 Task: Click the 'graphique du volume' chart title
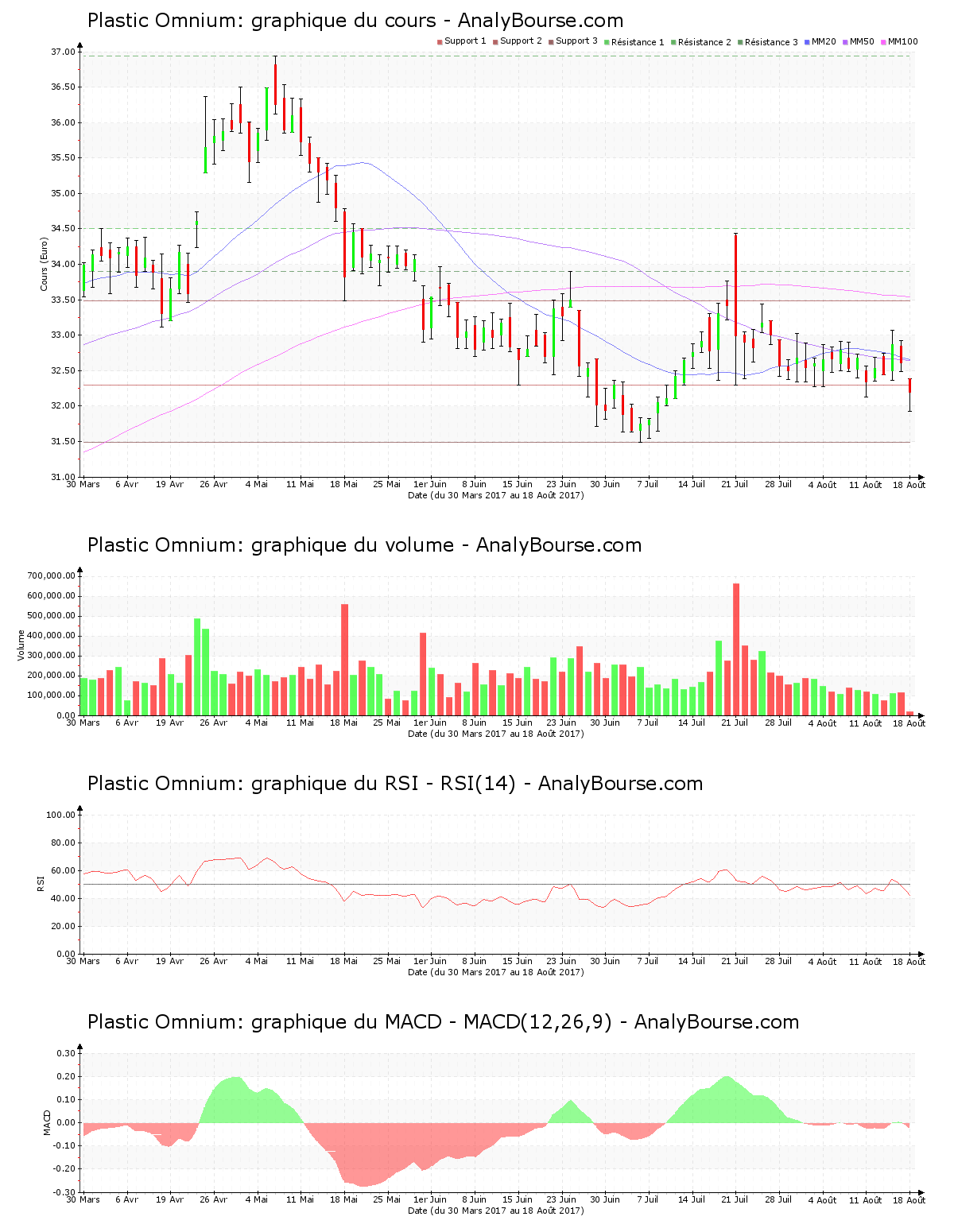click(364, 545)
